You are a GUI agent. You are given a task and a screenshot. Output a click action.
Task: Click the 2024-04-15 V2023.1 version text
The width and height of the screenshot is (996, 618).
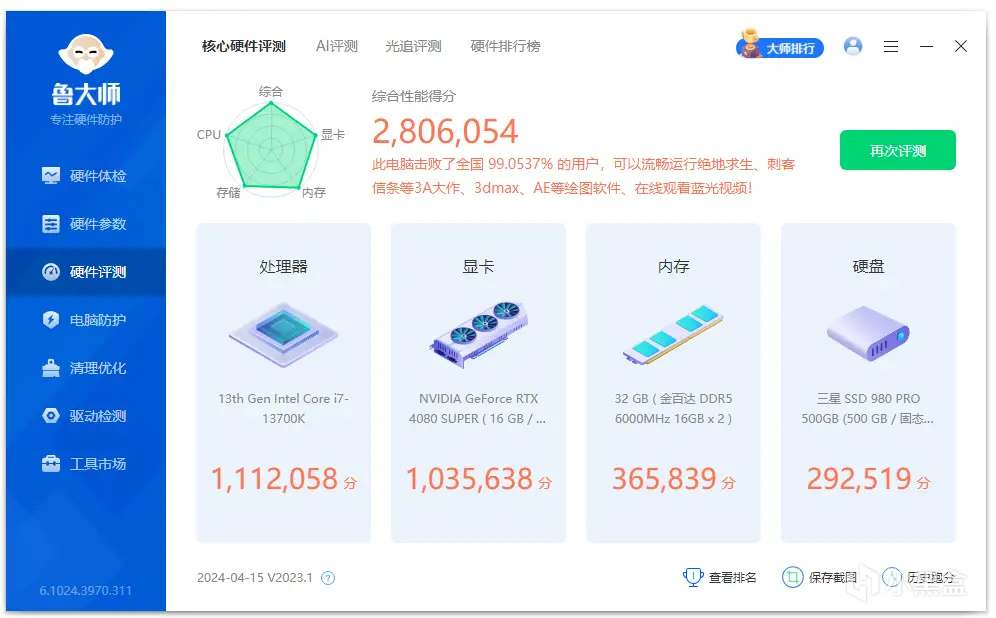click(x=255, y=577)
